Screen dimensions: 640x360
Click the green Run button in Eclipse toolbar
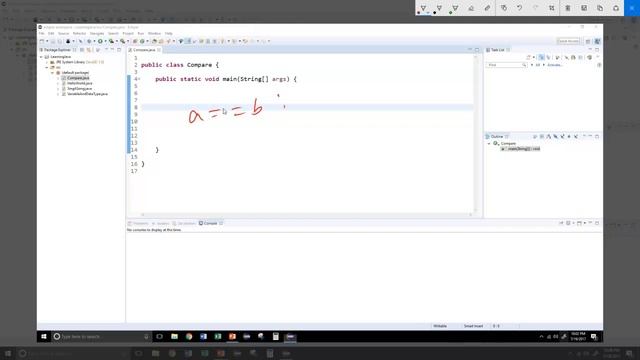coord(100,41)
